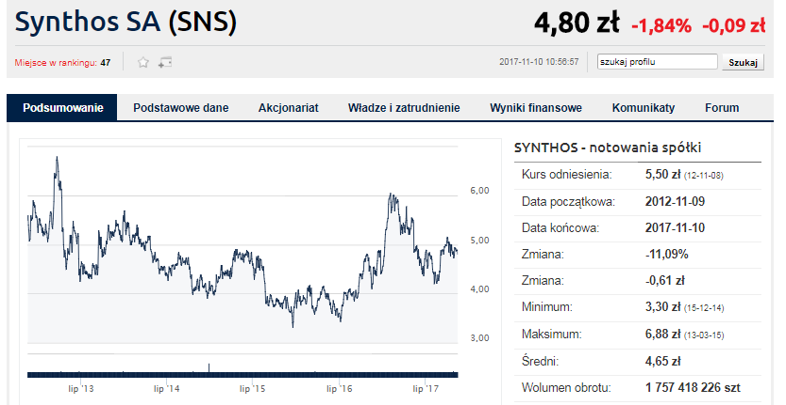Open the Akcjonariat tab

point(288,108)
